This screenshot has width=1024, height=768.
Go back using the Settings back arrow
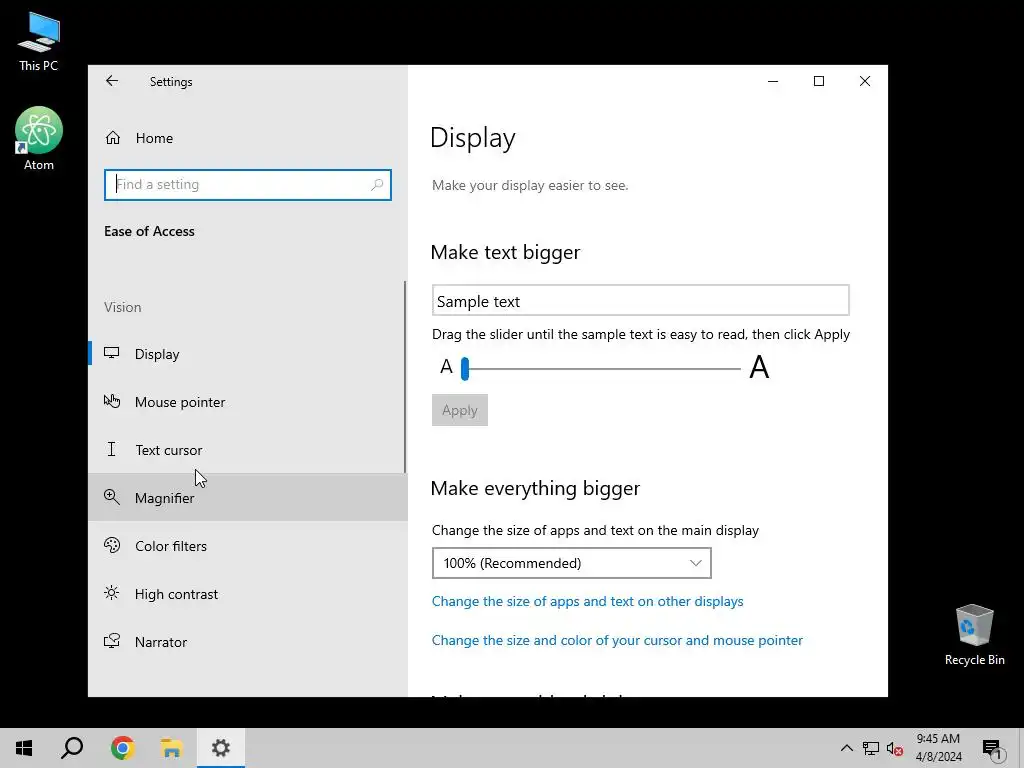tap(112, 81)
